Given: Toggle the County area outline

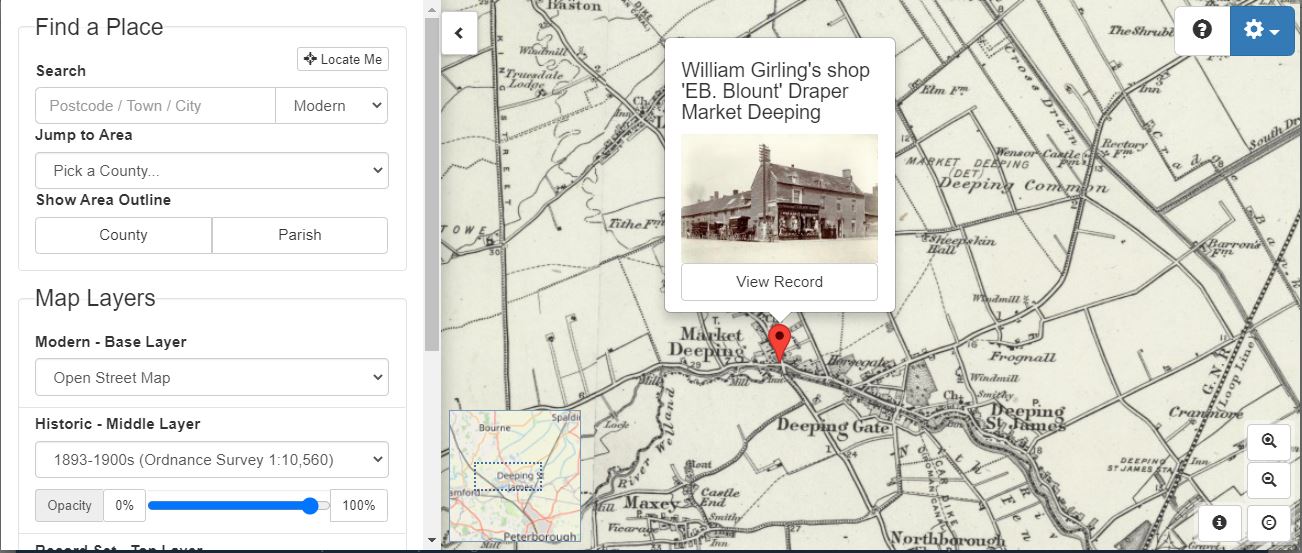Looking at the screenshot, I should [123, 235].
